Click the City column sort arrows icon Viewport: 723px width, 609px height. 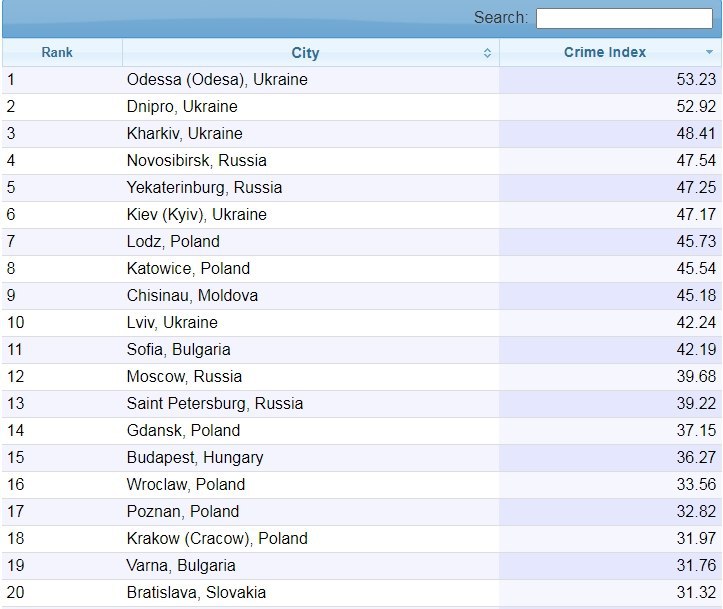point(487,53)
